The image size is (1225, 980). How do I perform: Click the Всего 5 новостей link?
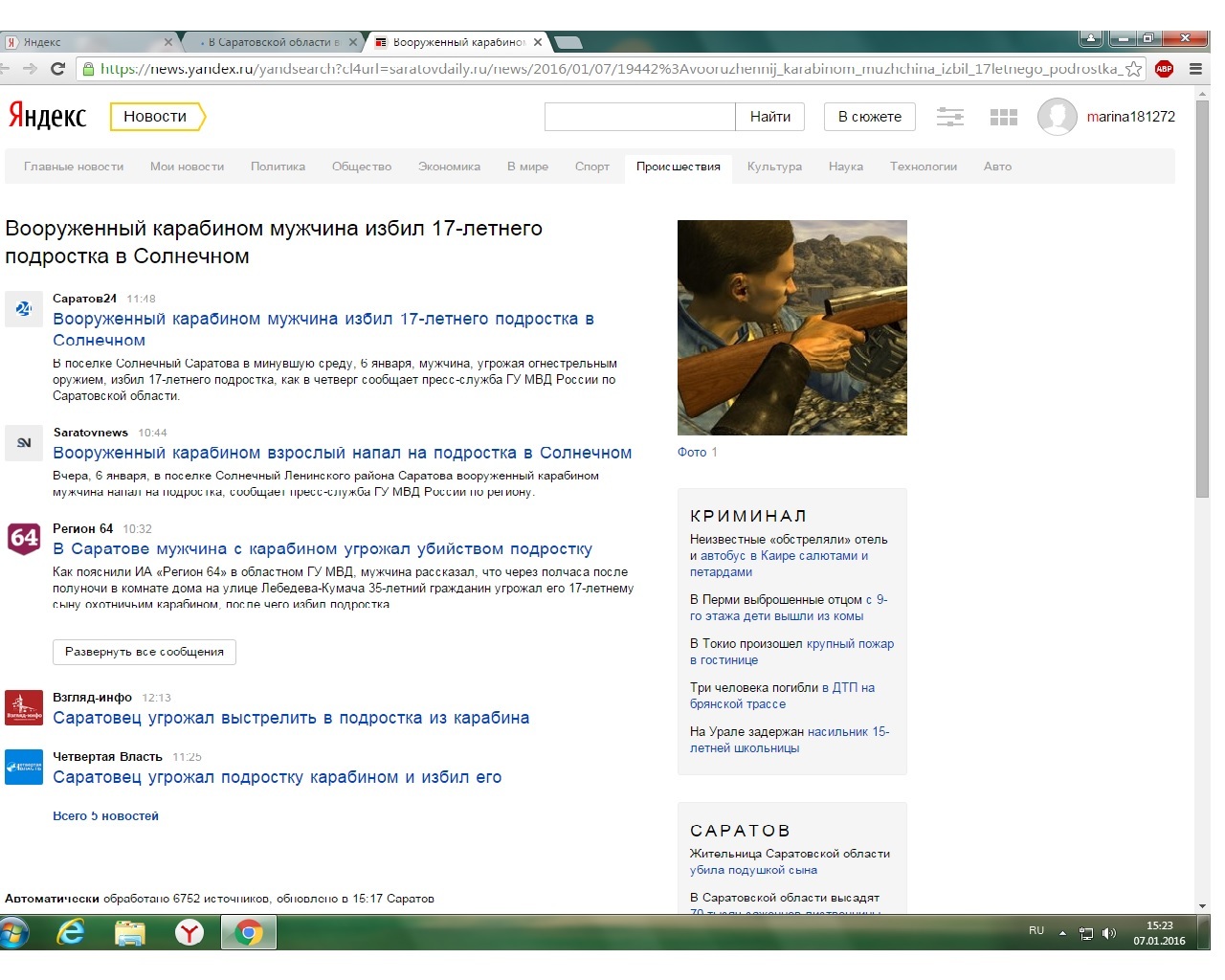pos(105,816)
